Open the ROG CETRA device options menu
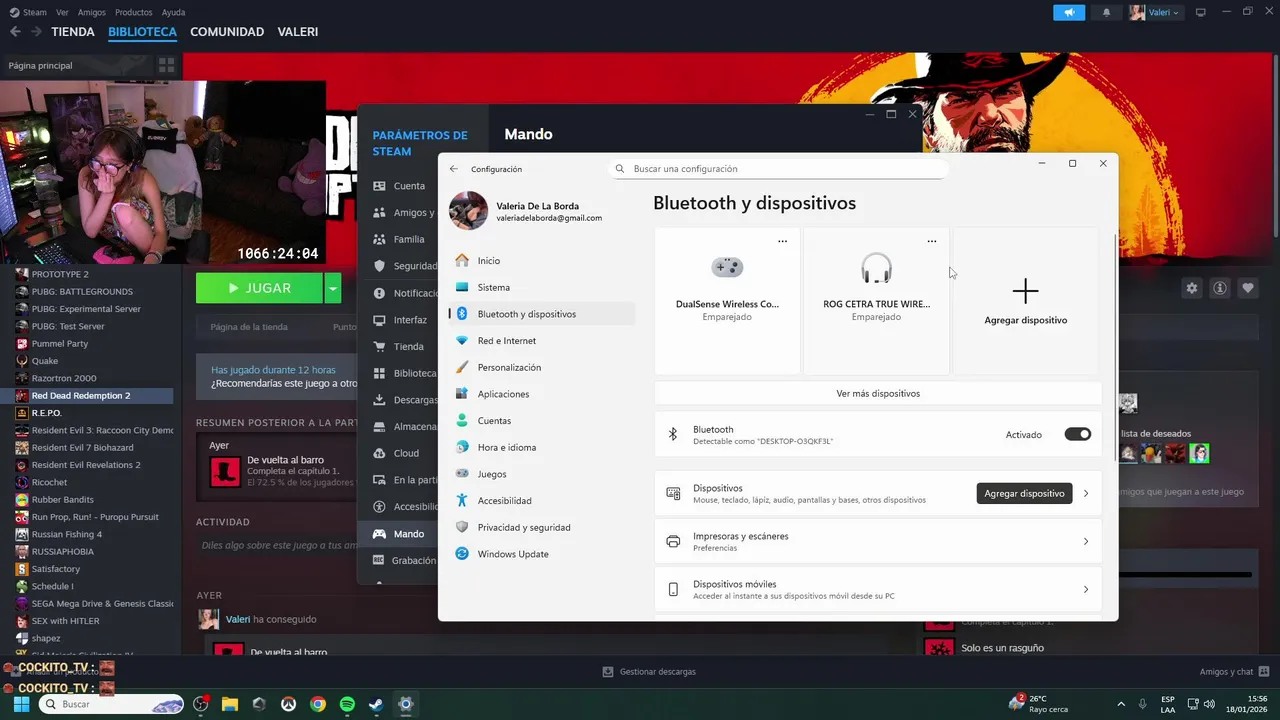Screen dimensions: 1280x720 click(932, 241)
